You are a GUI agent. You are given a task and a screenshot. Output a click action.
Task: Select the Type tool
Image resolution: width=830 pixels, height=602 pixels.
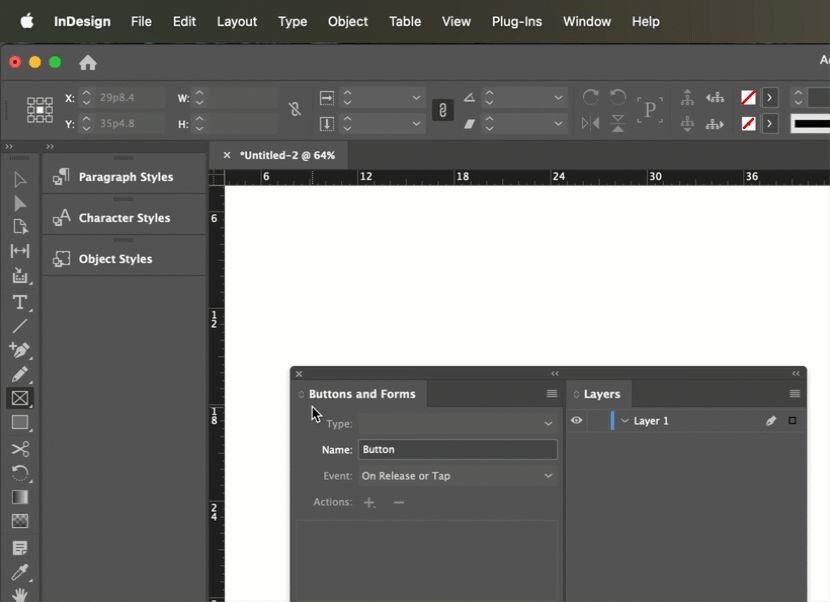click(20, 302)
